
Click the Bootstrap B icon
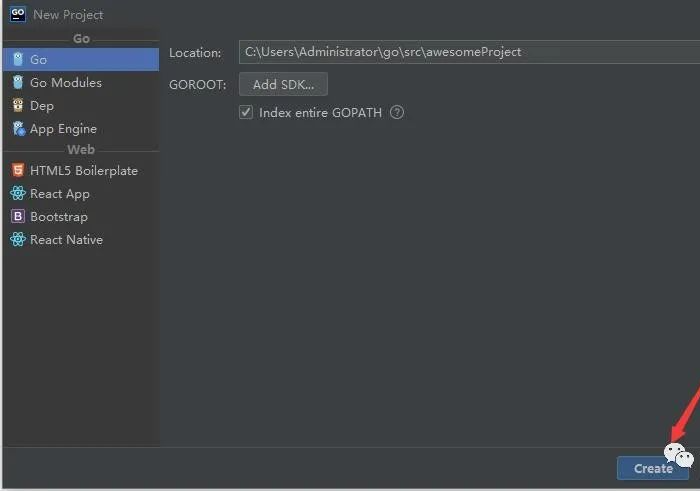(18, 216)
